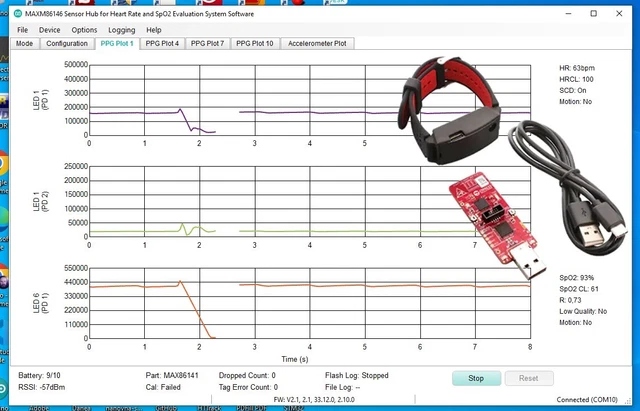Open the File menu

(22, 30)
